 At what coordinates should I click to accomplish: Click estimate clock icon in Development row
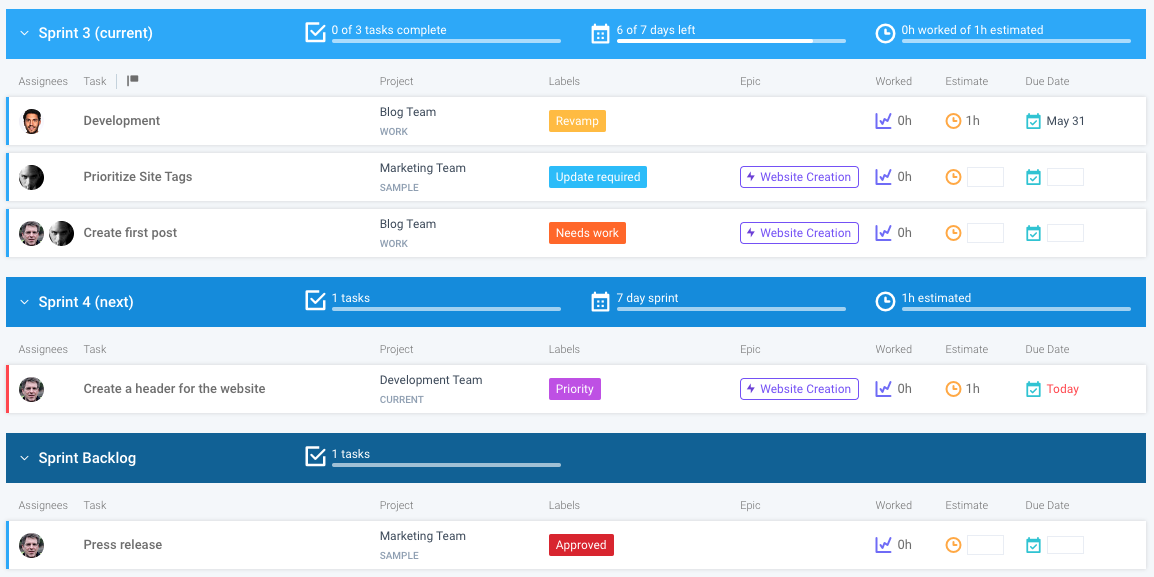953,121
